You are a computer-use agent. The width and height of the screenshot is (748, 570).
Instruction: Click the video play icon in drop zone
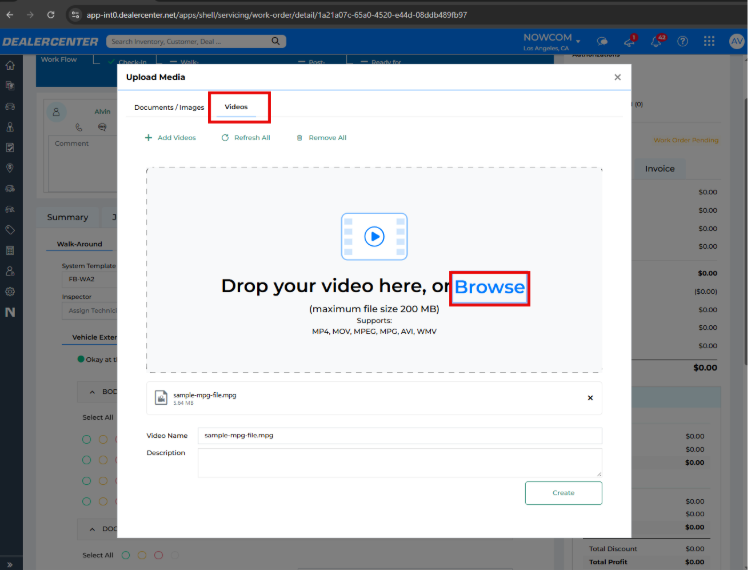(374, 237)
